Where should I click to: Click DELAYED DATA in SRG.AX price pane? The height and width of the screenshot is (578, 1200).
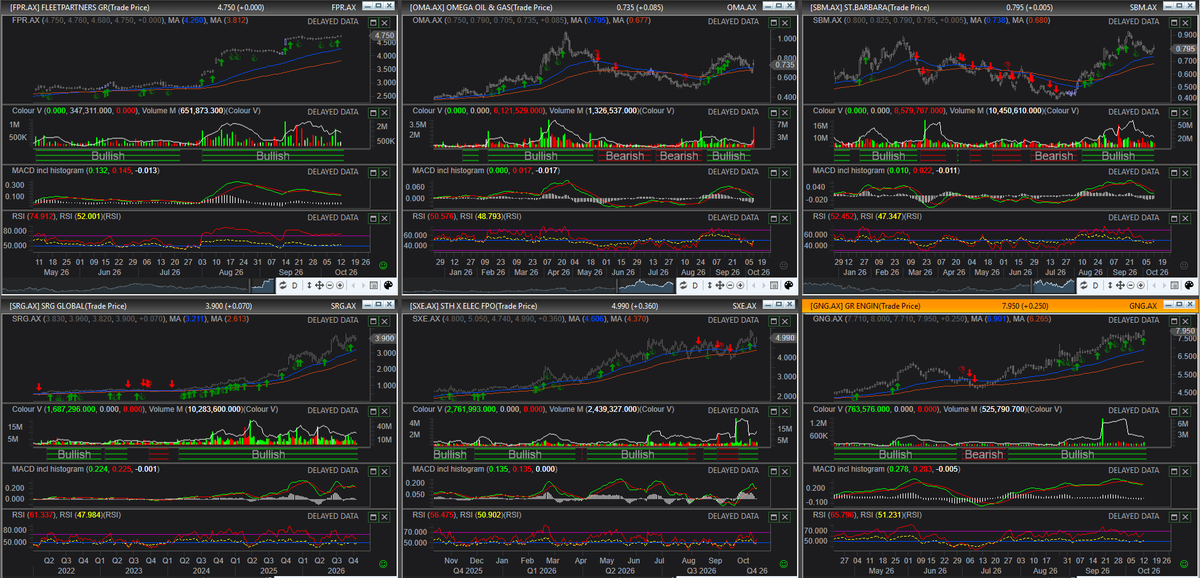332,319
